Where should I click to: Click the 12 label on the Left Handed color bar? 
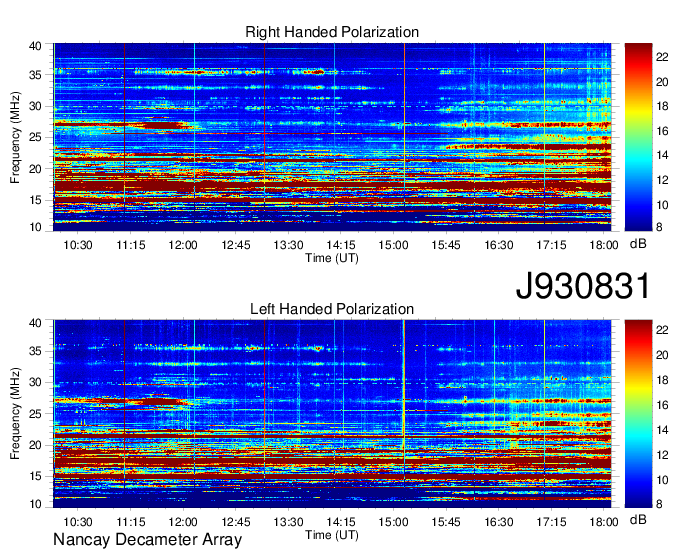662,455
